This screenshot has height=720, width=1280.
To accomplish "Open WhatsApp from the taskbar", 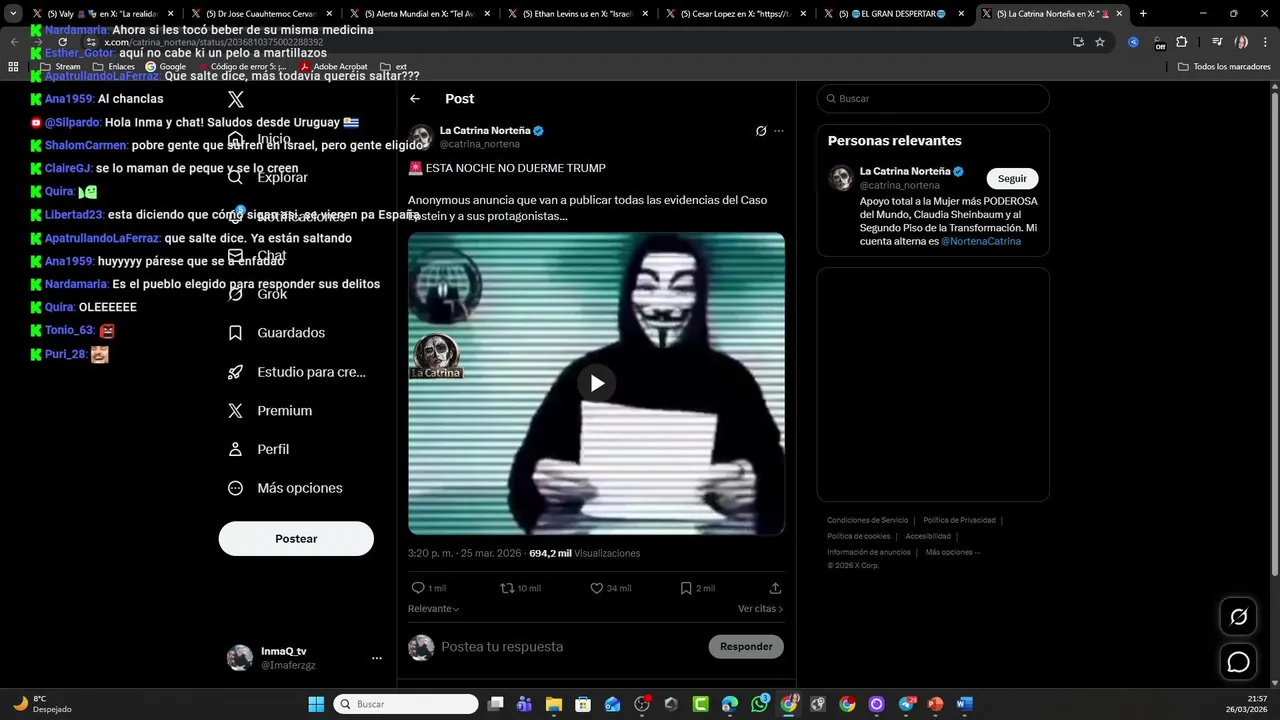I will [x=759, y=704].
